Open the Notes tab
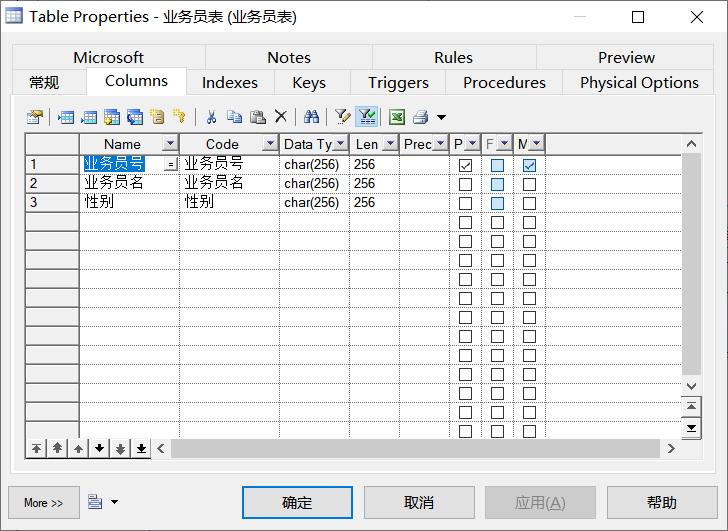Image resolution: width=728 pixels, height=531 pixels. [289, 58]
